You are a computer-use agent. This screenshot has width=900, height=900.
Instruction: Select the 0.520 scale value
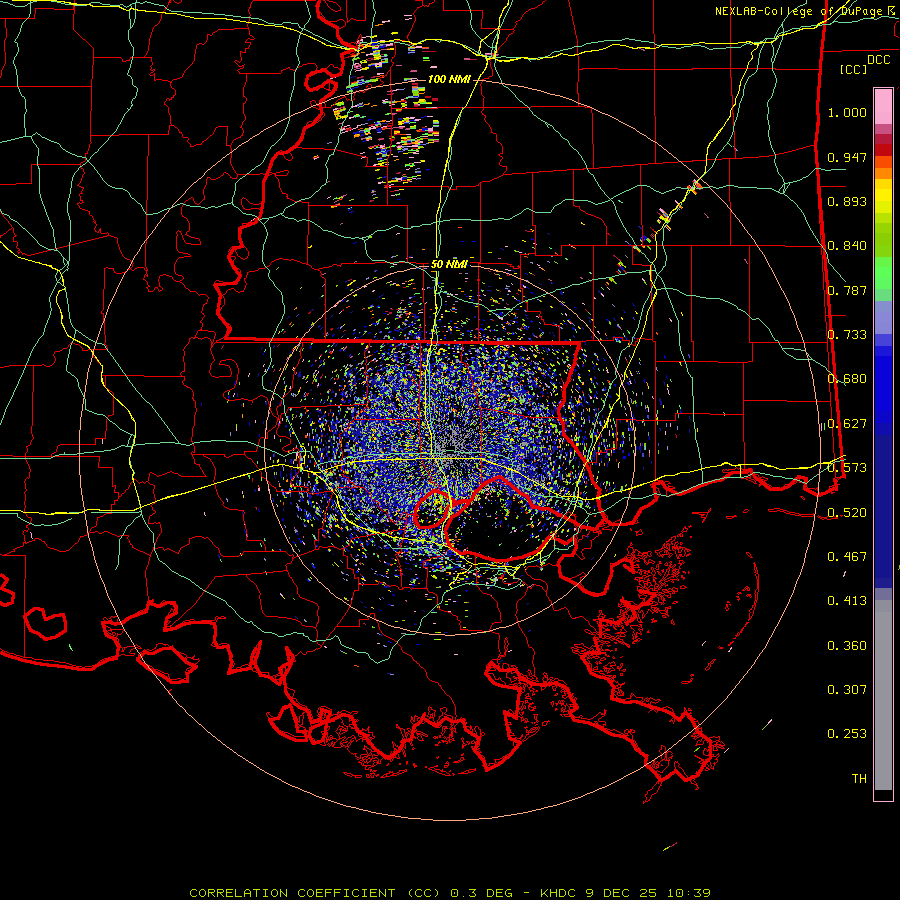tap(847, 513)
